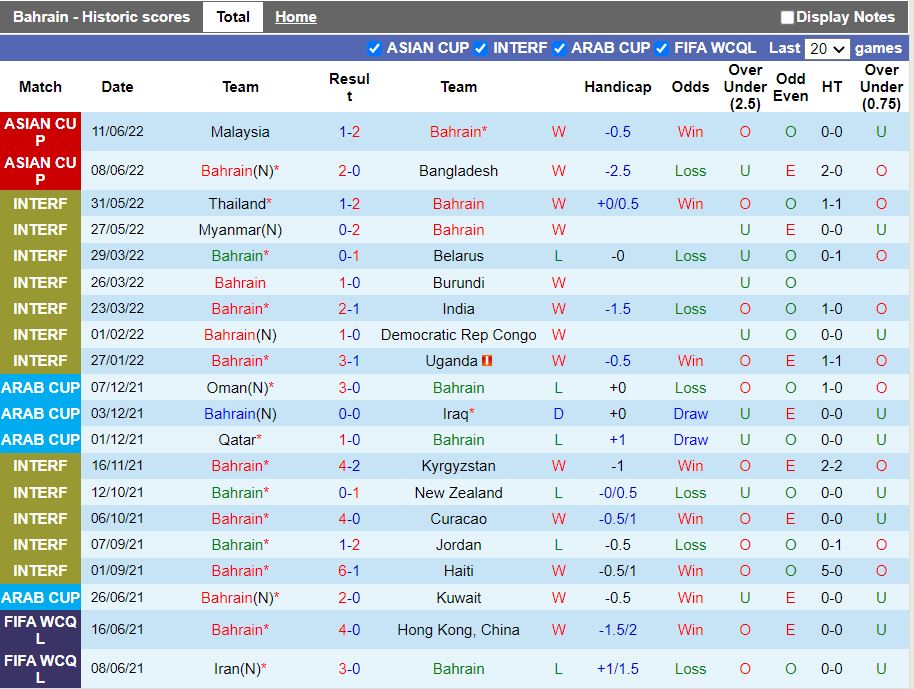Uncheck the ASIAN CUP filter

point(375,48)
